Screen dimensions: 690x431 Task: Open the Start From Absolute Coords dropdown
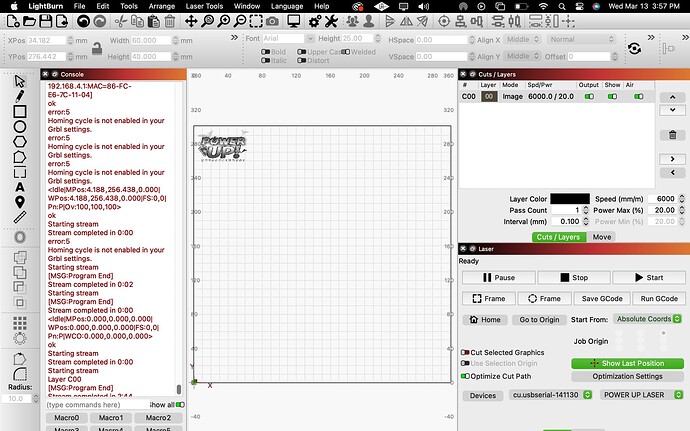coord(647,319)
